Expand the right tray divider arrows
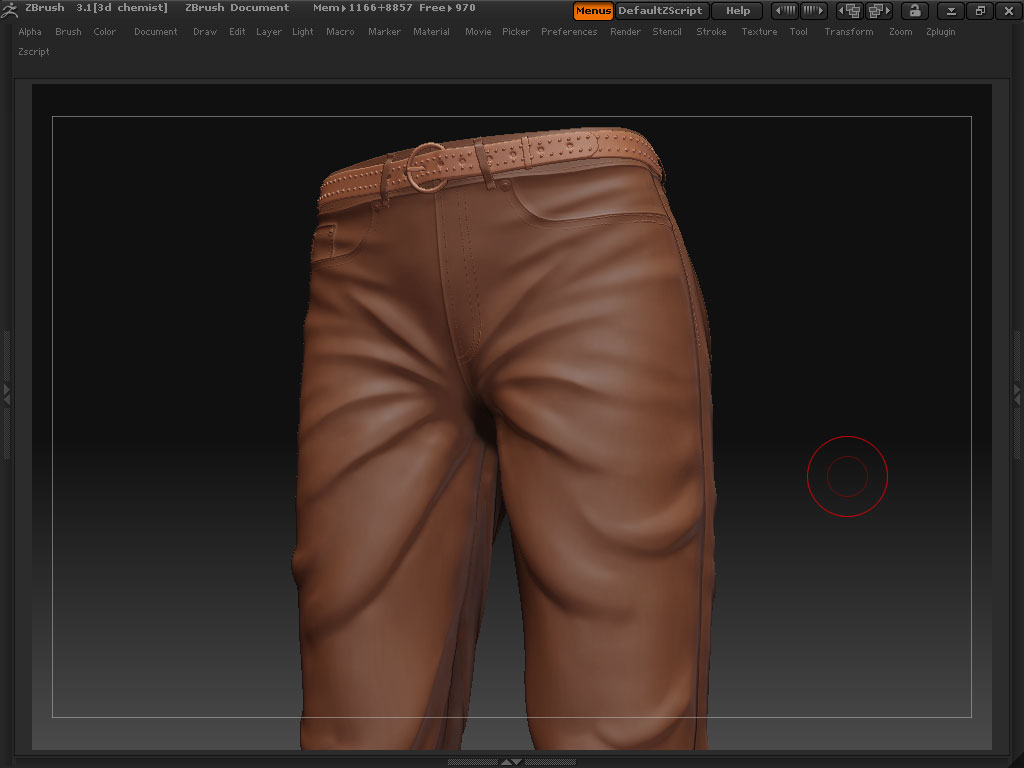This screenshot has height=768, width=1024. point(1017,394)
